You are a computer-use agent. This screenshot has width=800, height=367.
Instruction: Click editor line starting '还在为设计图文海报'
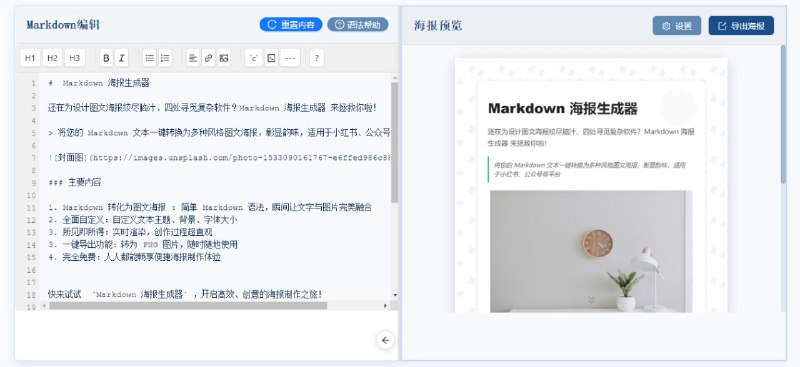[x=212, y=108]
